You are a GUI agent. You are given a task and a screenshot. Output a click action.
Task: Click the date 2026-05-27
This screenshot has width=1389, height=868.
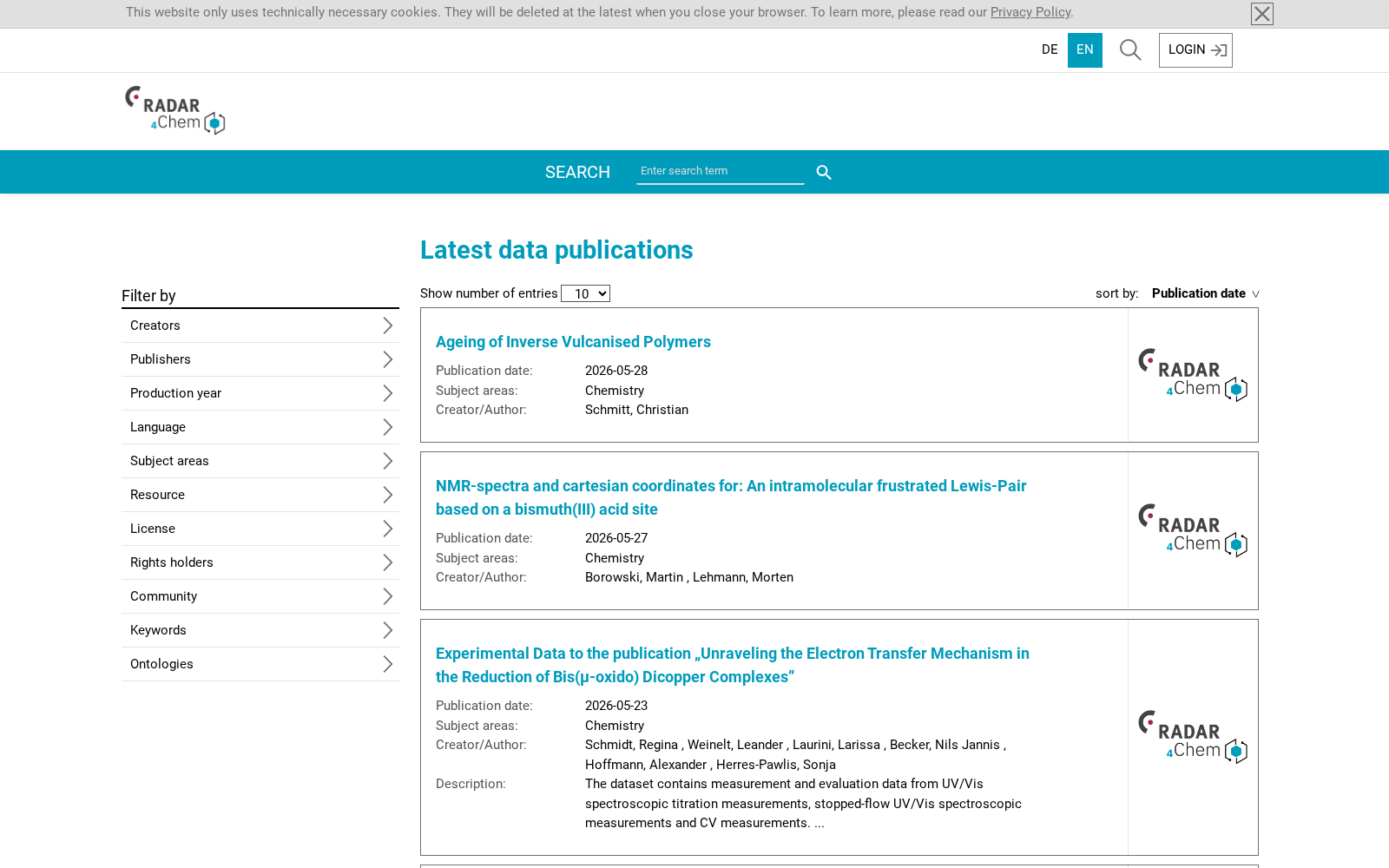click(616, 538)
